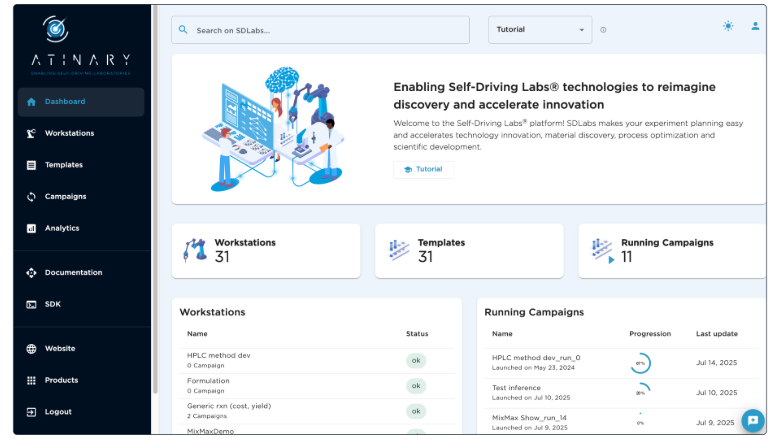Open the Tutorial dropdown selector

point(540,30)
